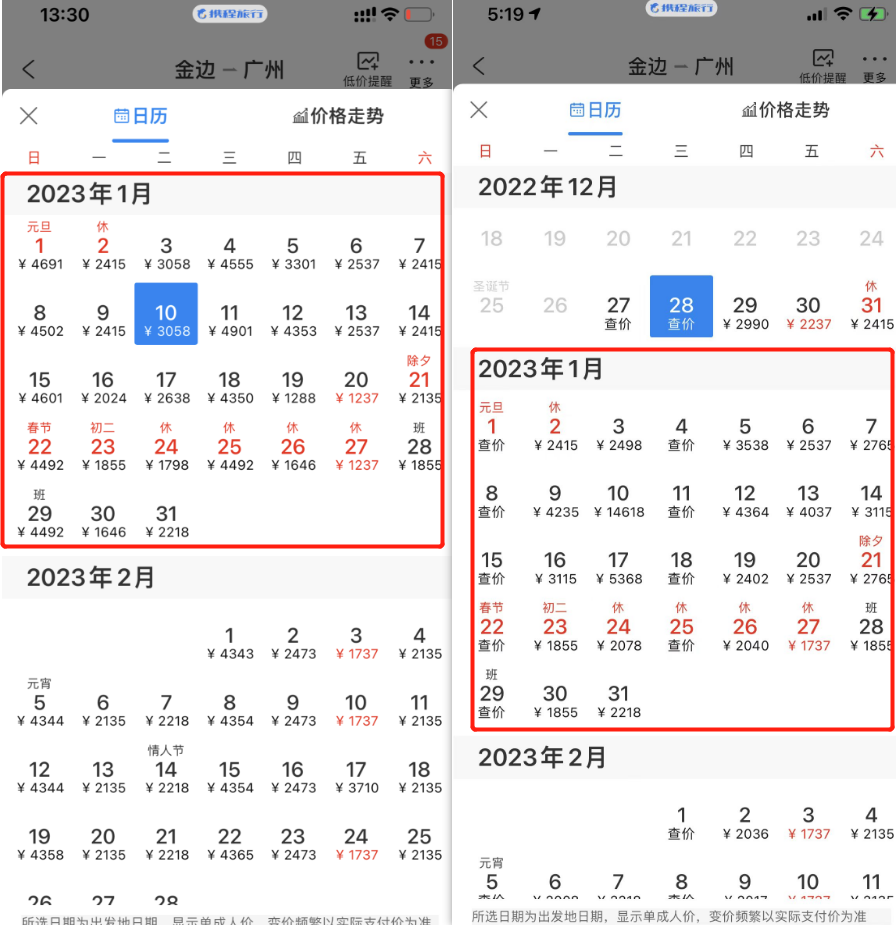Choose December 29 priced ¥2990 right calendar

[745, 313]
